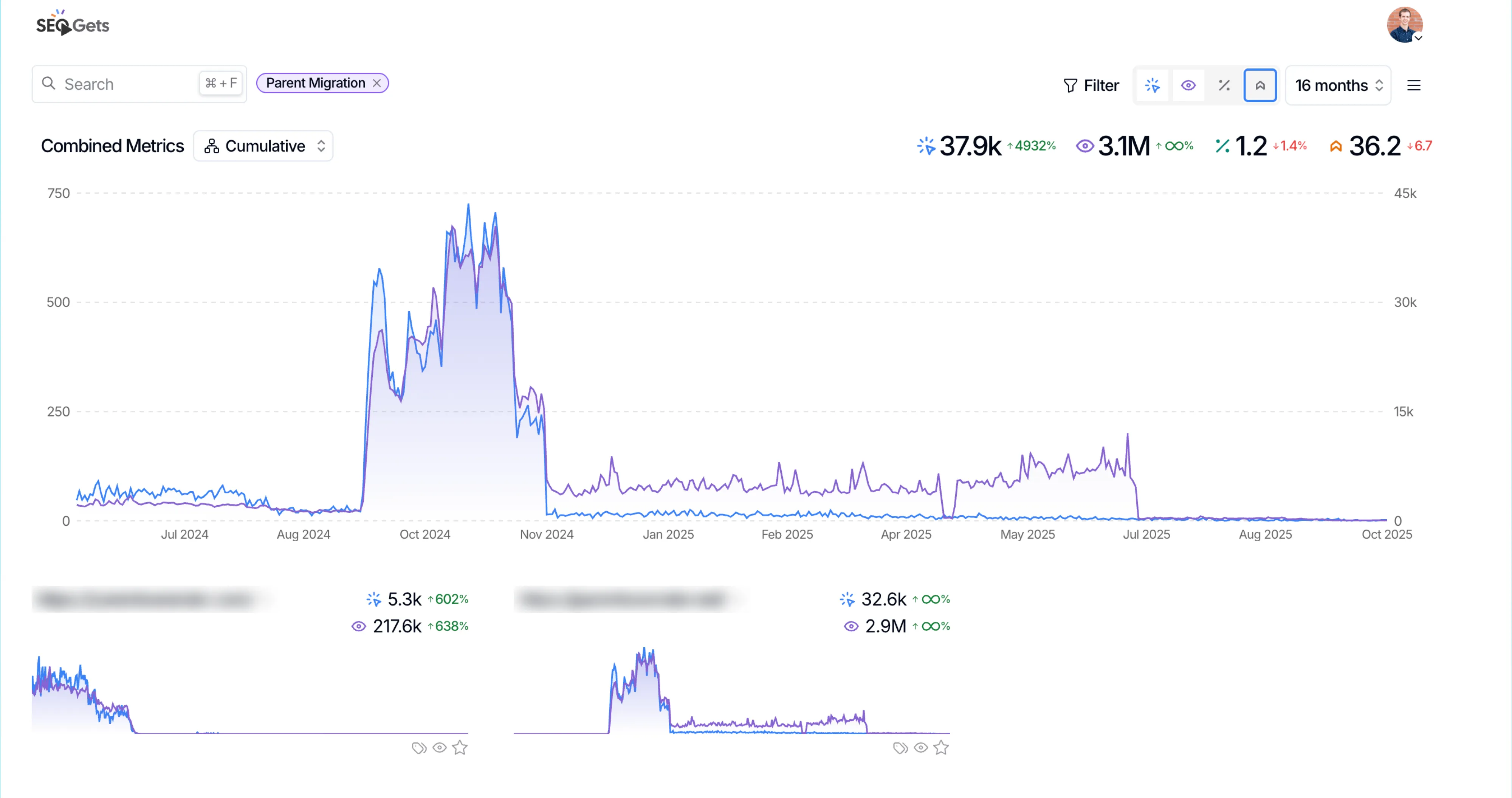
Task: Remove the Parent Migration filter tag
Action: (377, 83)
